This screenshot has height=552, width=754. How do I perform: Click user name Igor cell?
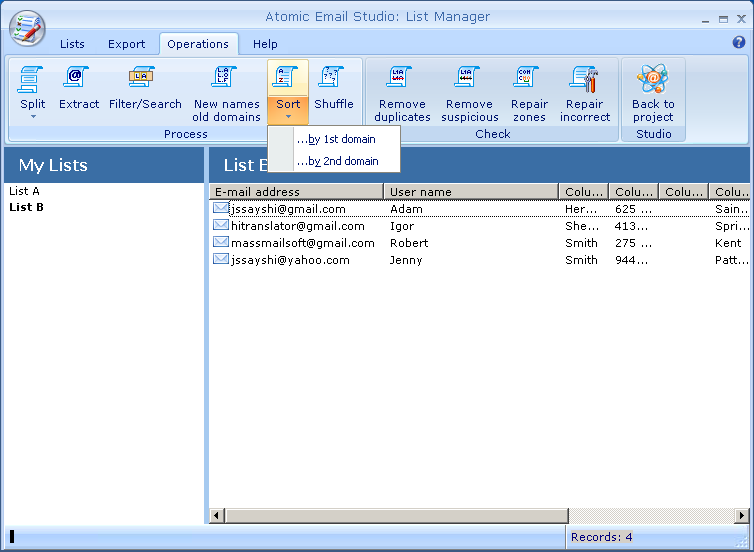(402, 226)
